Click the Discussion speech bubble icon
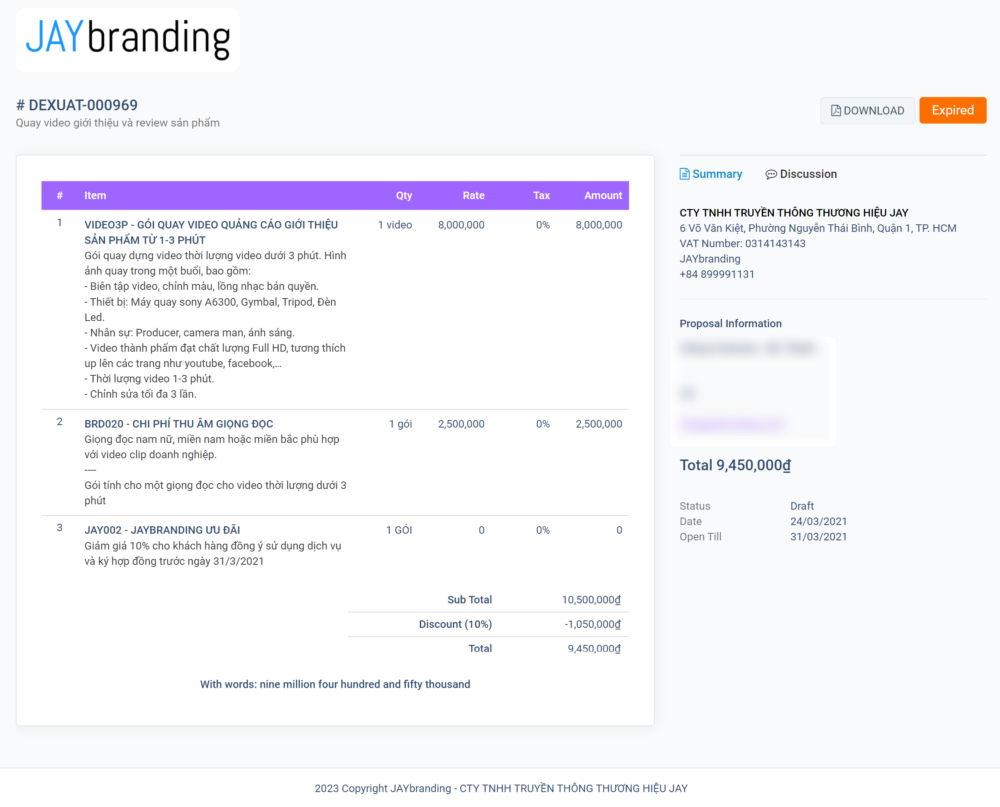 click(771, 174)
